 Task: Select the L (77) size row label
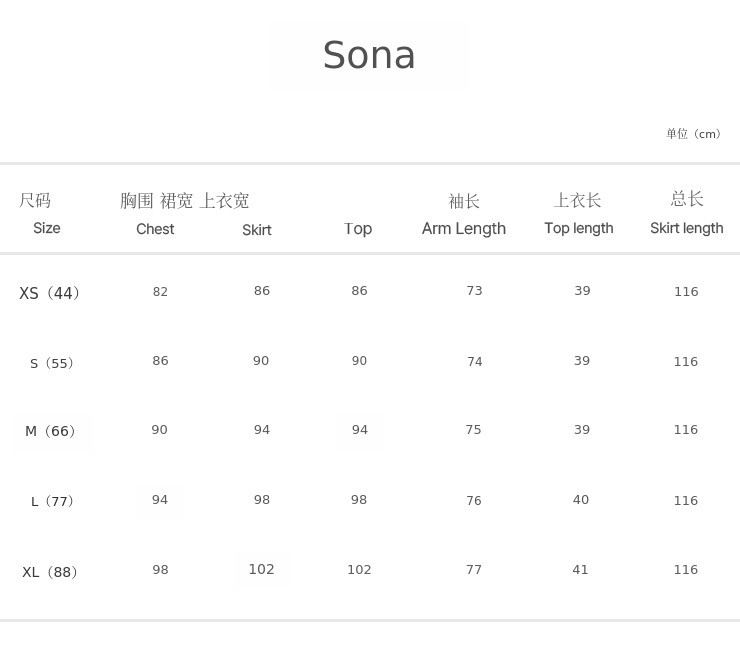pyautogui.click(x=52, y=501)
